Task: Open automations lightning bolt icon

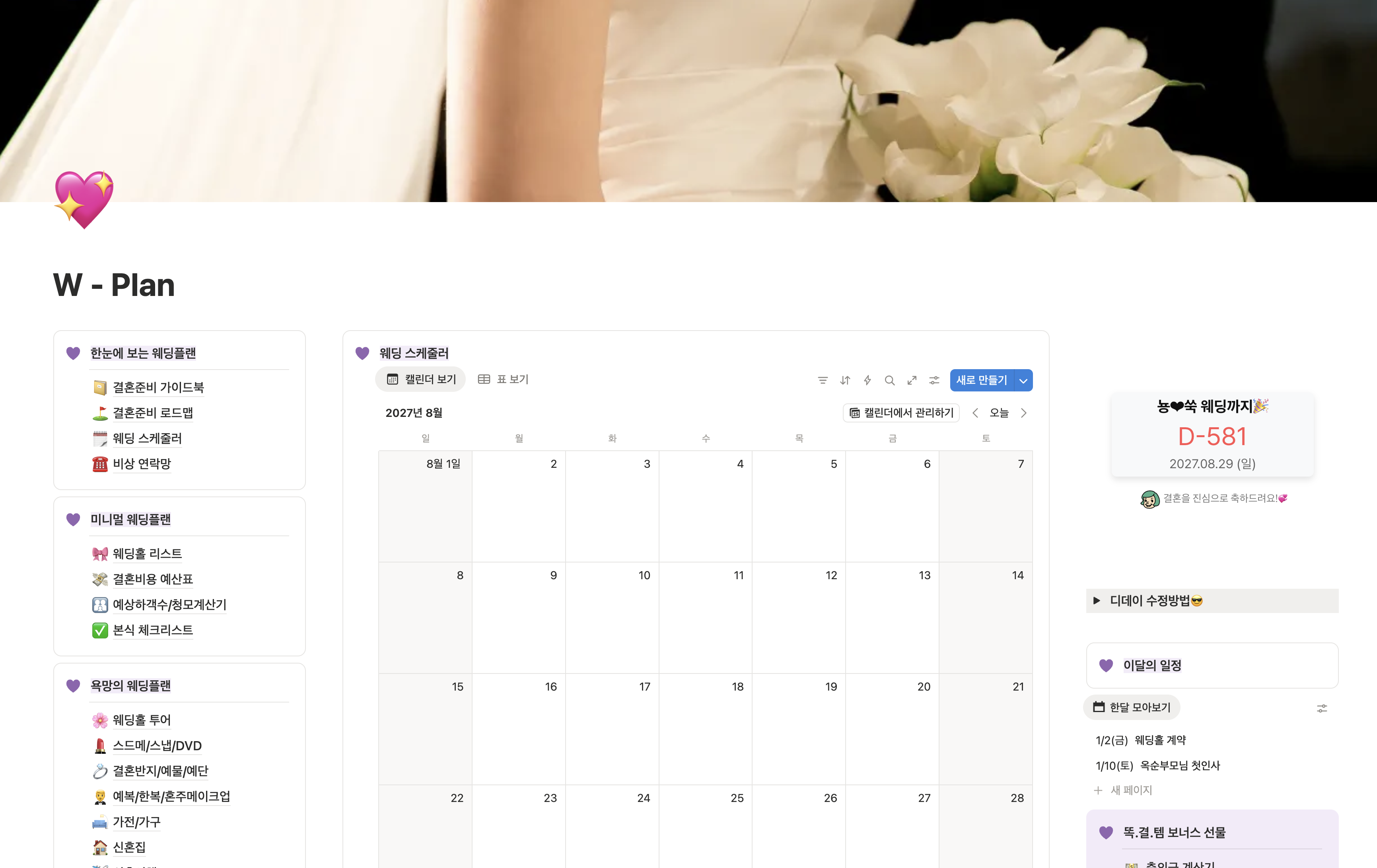Action: coord(867,380)
